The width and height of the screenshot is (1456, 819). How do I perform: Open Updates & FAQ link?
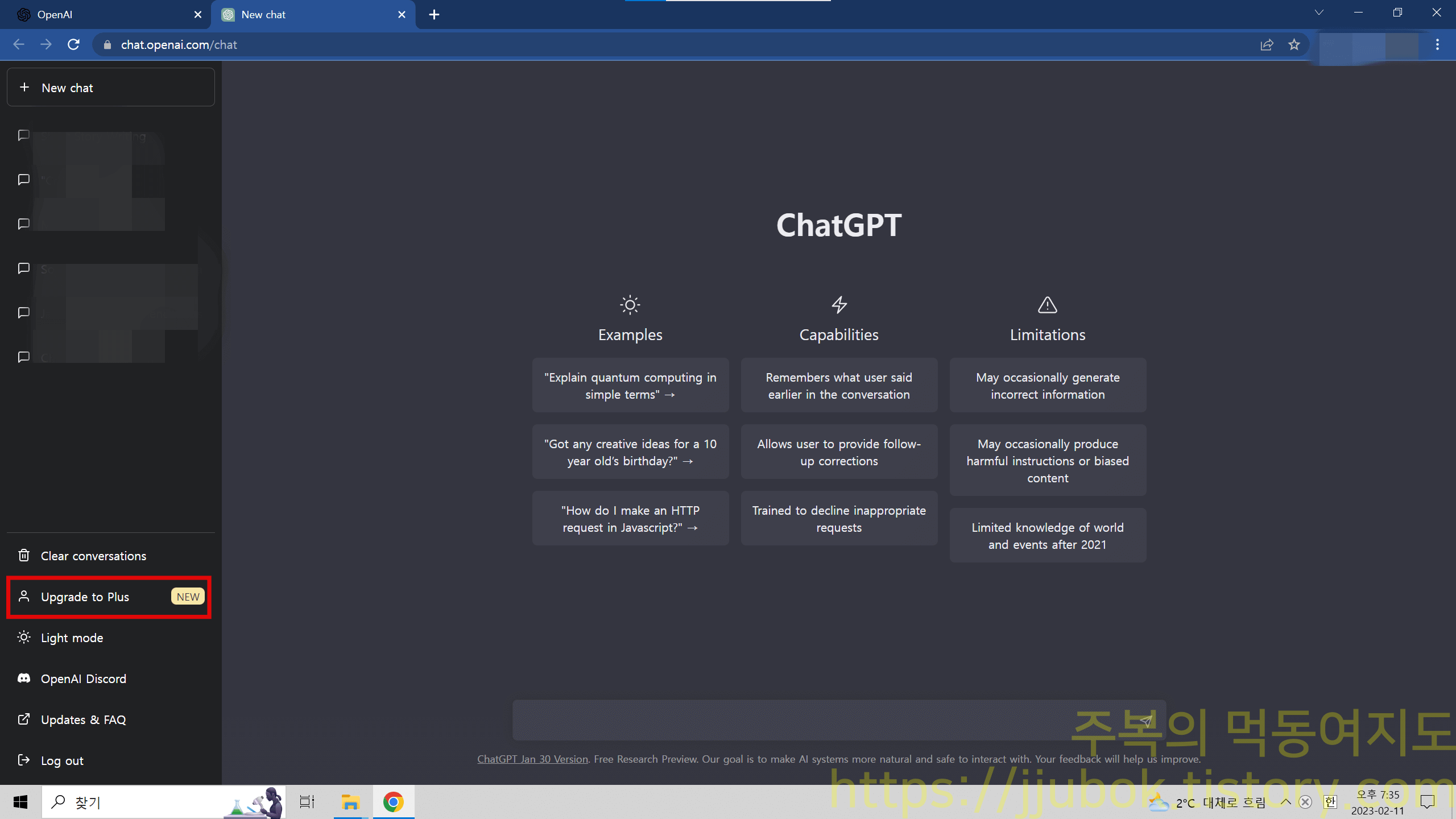(x=83, y=719)
